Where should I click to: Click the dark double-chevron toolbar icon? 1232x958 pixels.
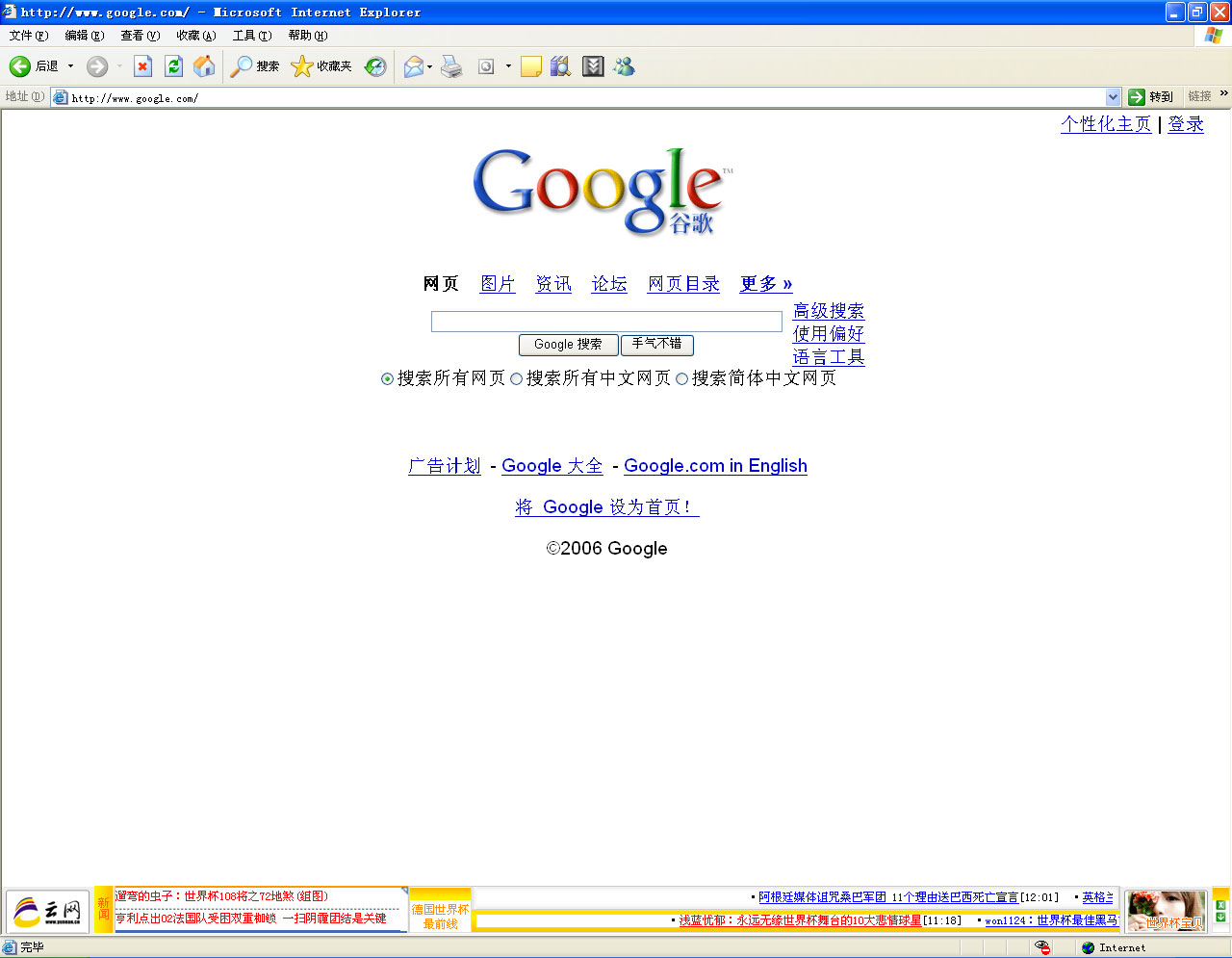(593, 66)
